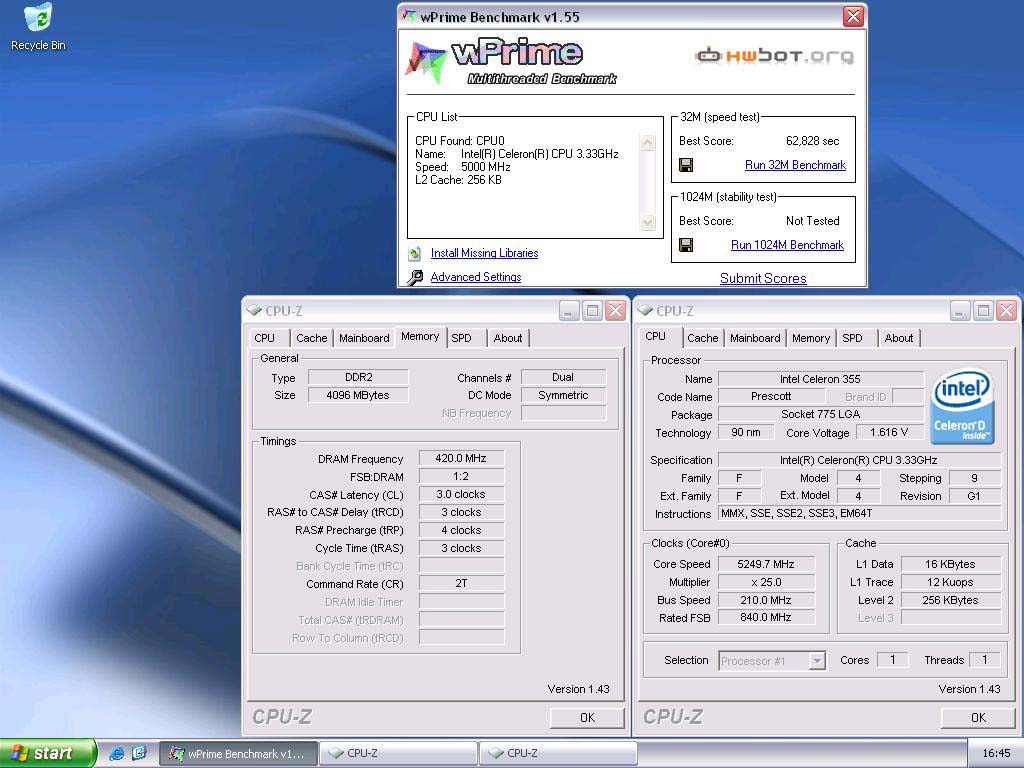This screenshot has height=768, width=1024.
Task: Click the Command Rate value 2T
Action: coord(461,584)
